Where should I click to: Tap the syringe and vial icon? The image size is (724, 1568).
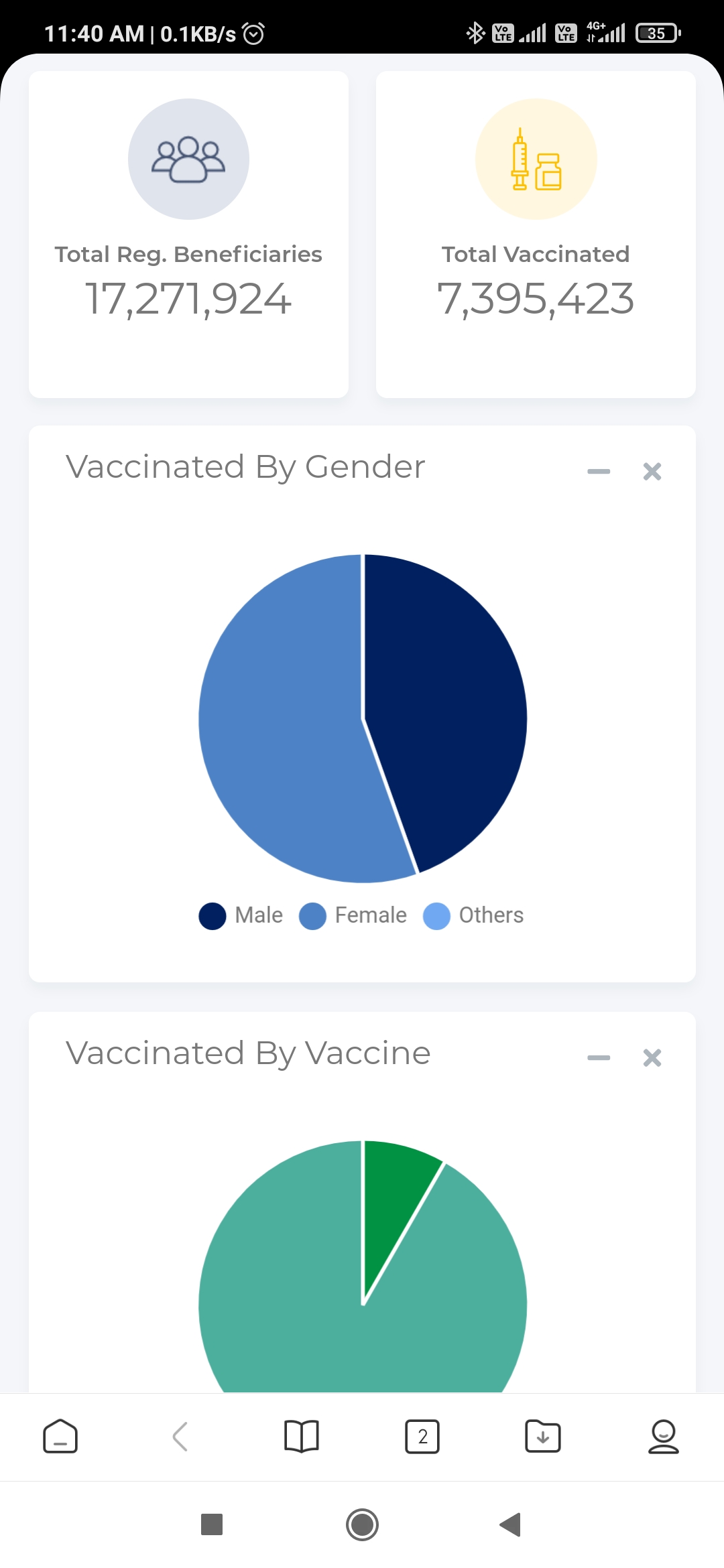tap(536, 159)
